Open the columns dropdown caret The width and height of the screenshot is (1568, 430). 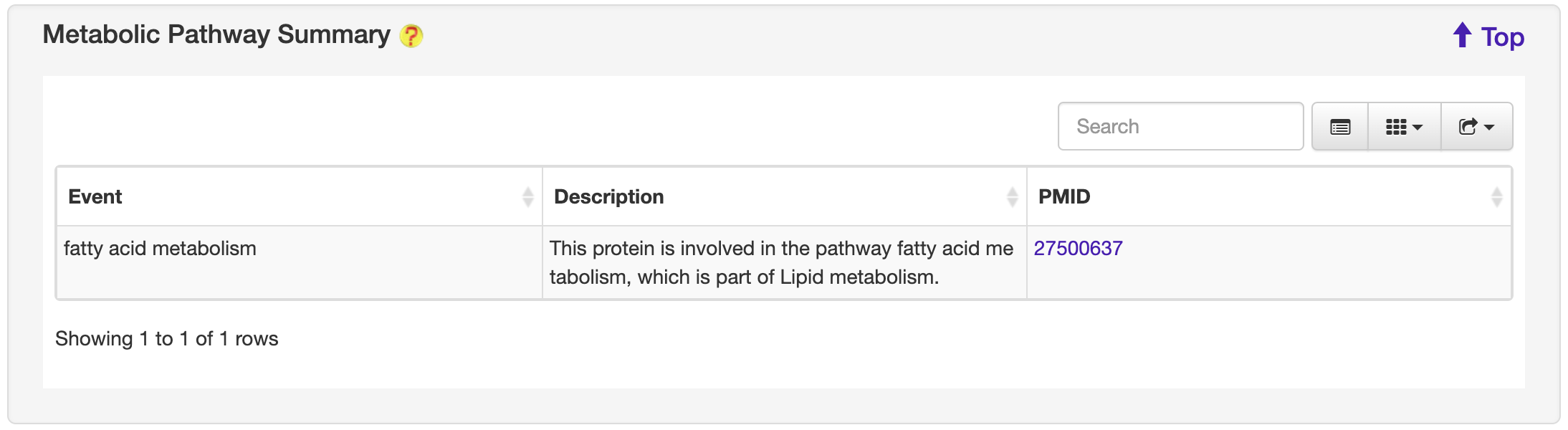(1418, 128)
